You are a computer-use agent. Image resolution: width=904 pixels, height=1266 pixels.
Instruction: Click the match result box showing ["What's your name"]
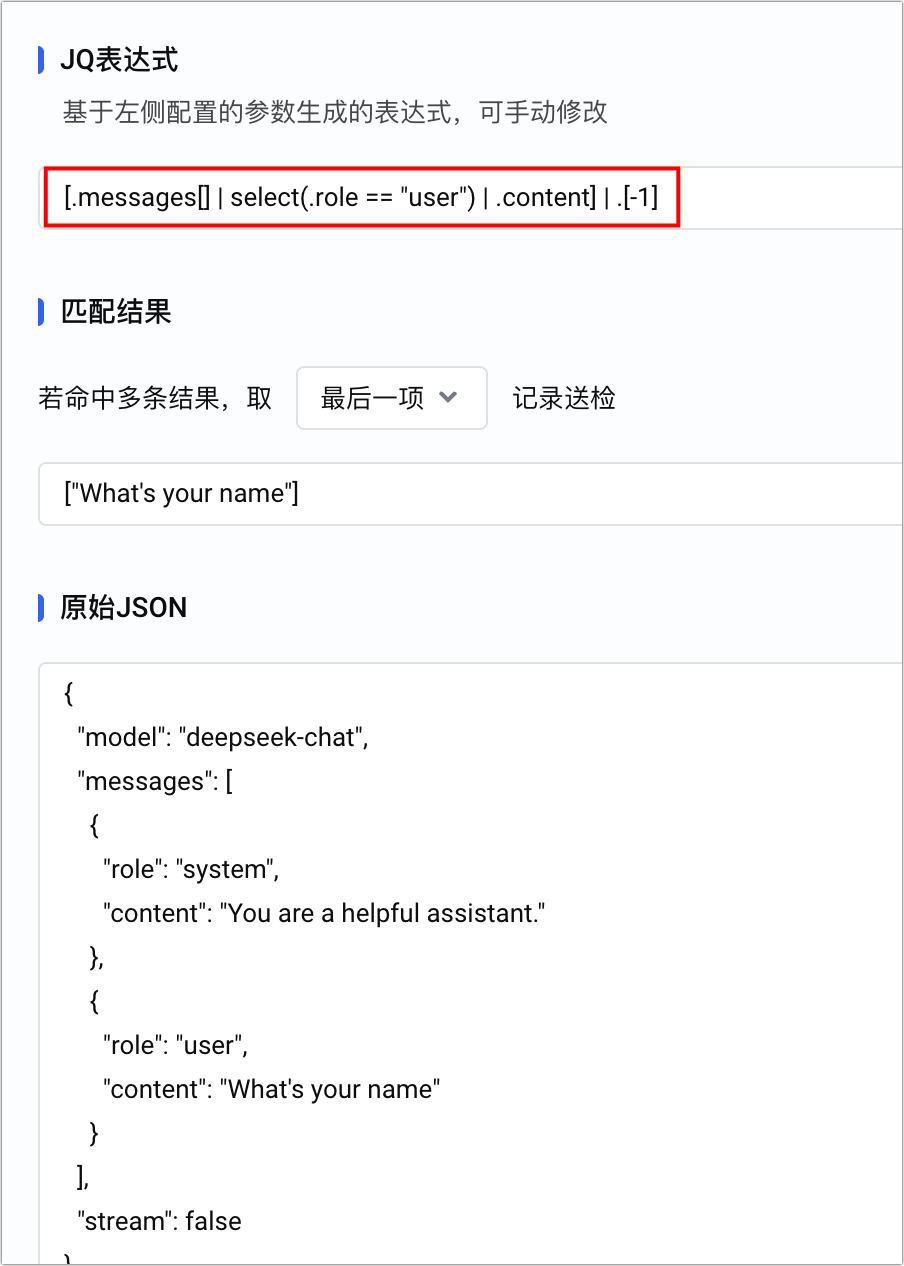470,493
